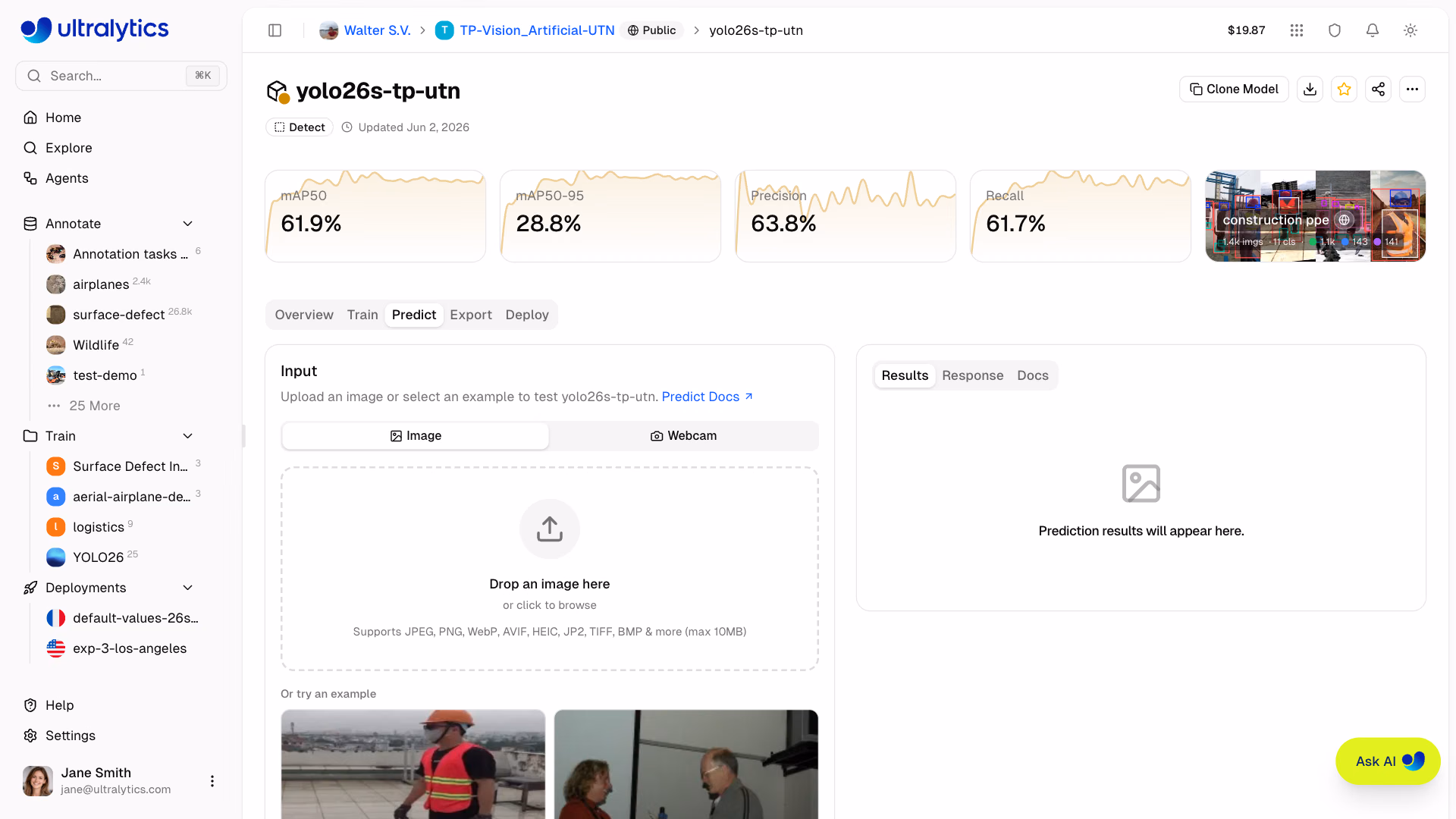1456x819 pixels.
Task: Switch input to Webcam
Action: point(683,436)
